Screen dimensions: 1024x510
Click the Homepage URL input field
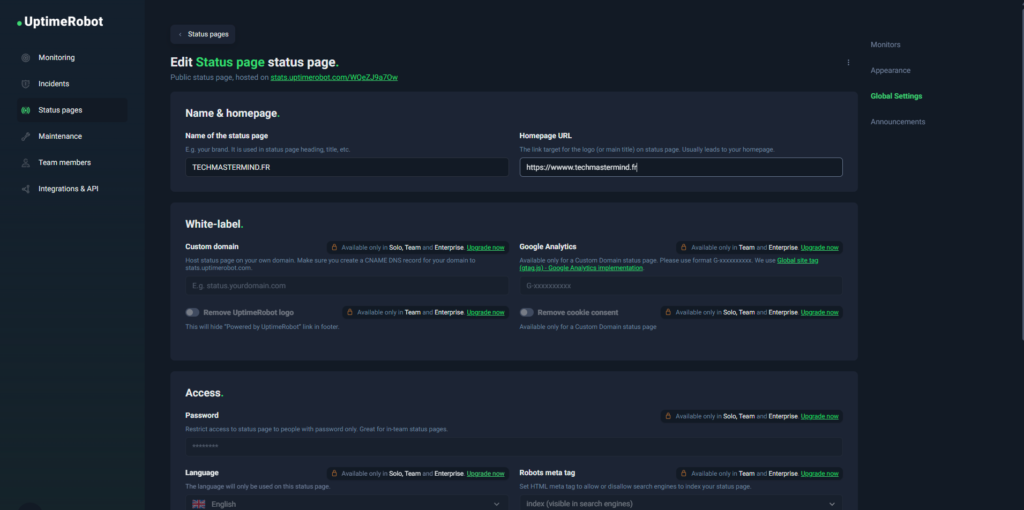680,168
